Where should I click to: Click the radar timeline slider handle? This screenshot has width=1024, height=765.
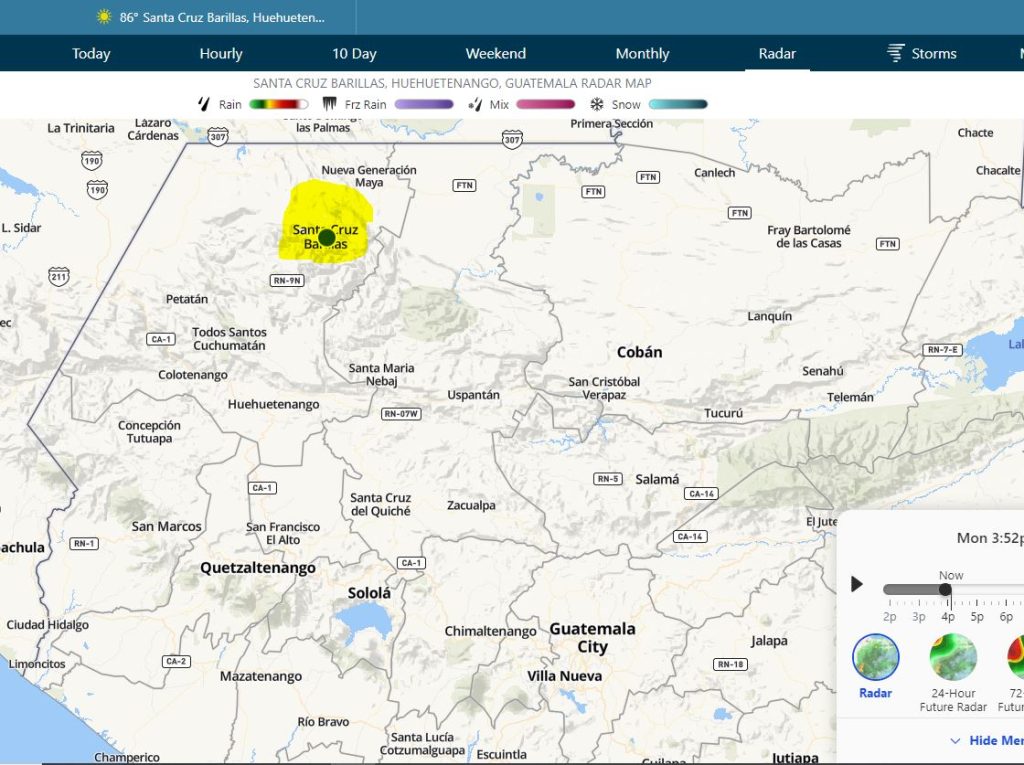[945, 590]
